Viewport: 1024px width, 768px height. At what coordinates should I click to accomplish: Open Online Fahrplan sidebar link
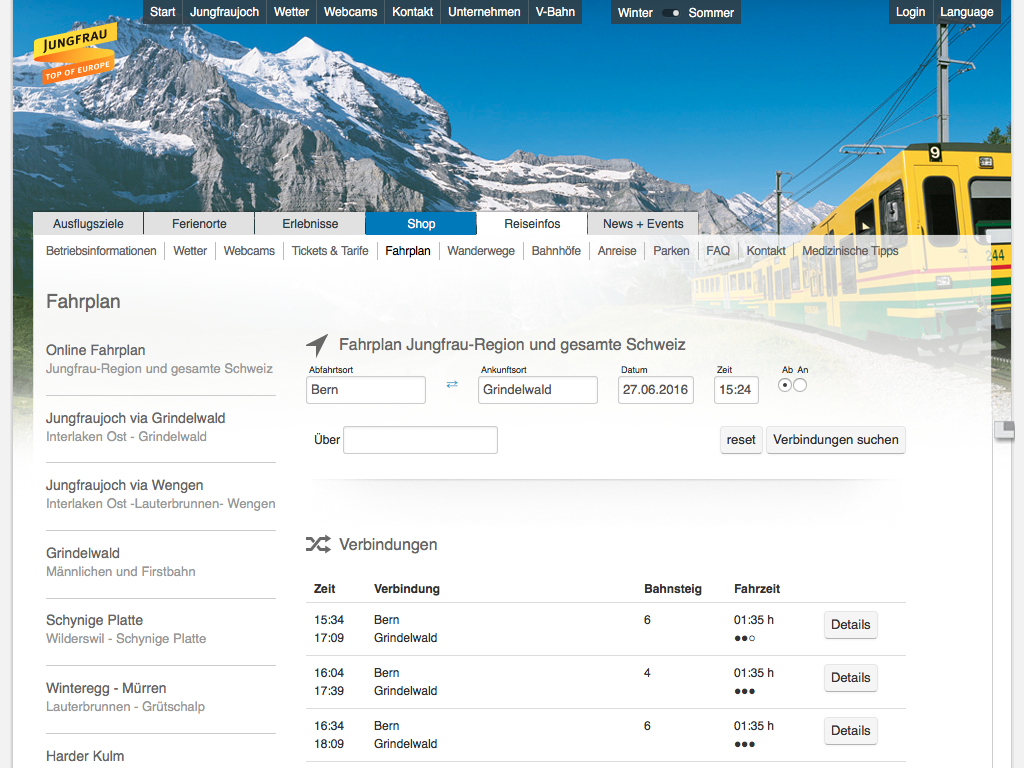159,359
